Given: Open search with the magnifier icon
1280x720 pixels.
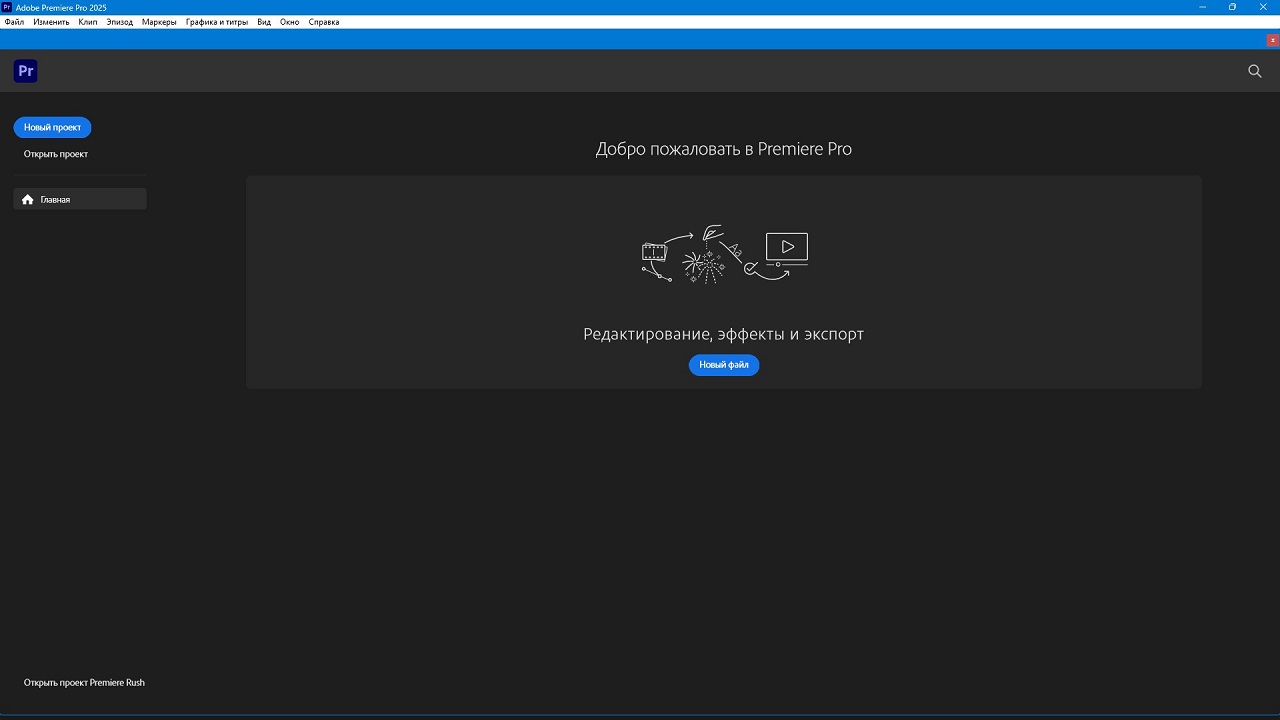Looking at the screenshot, I should pos(1255,71).
